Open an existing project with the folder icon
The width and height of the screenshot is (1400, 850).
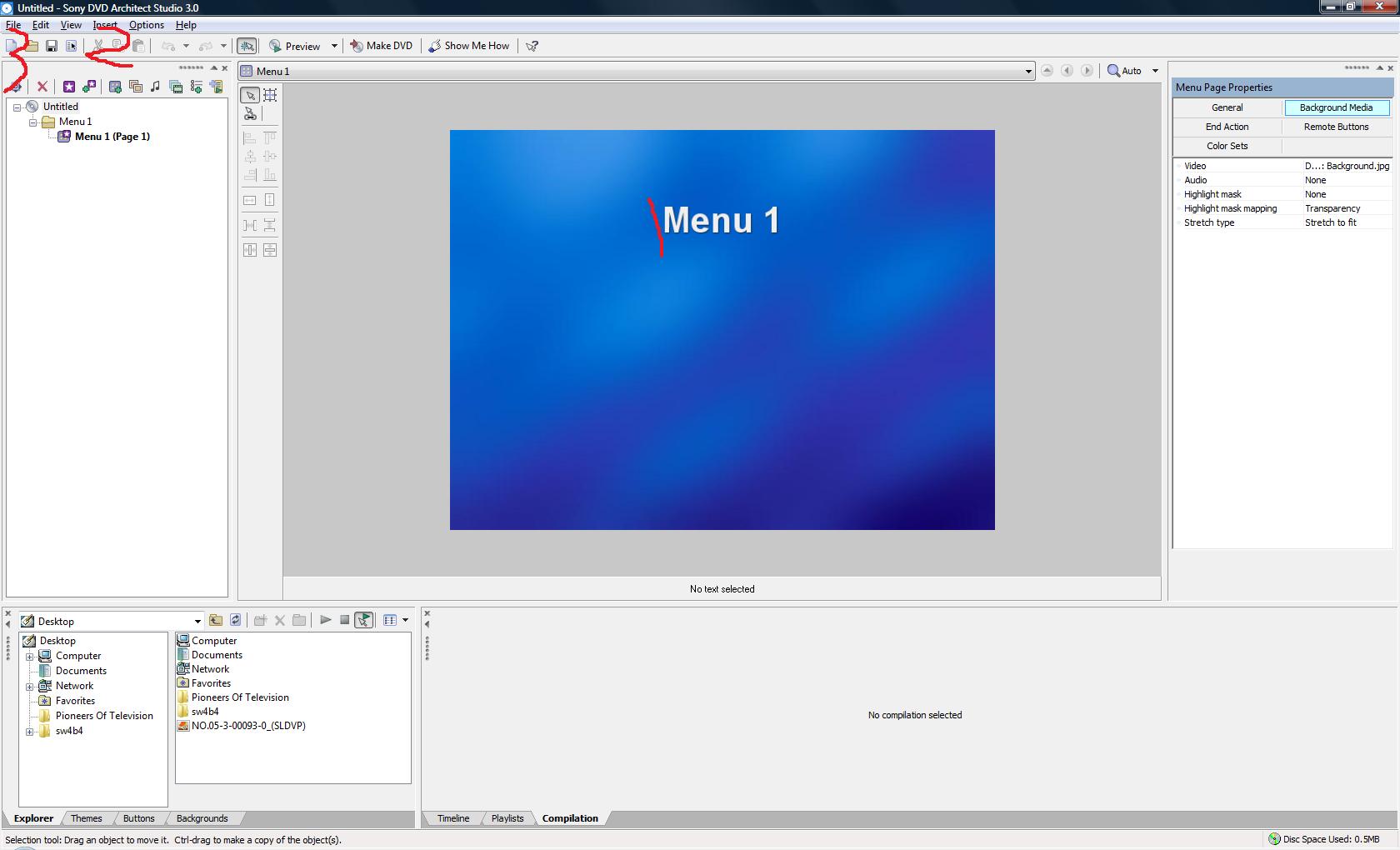click(31, 46)
